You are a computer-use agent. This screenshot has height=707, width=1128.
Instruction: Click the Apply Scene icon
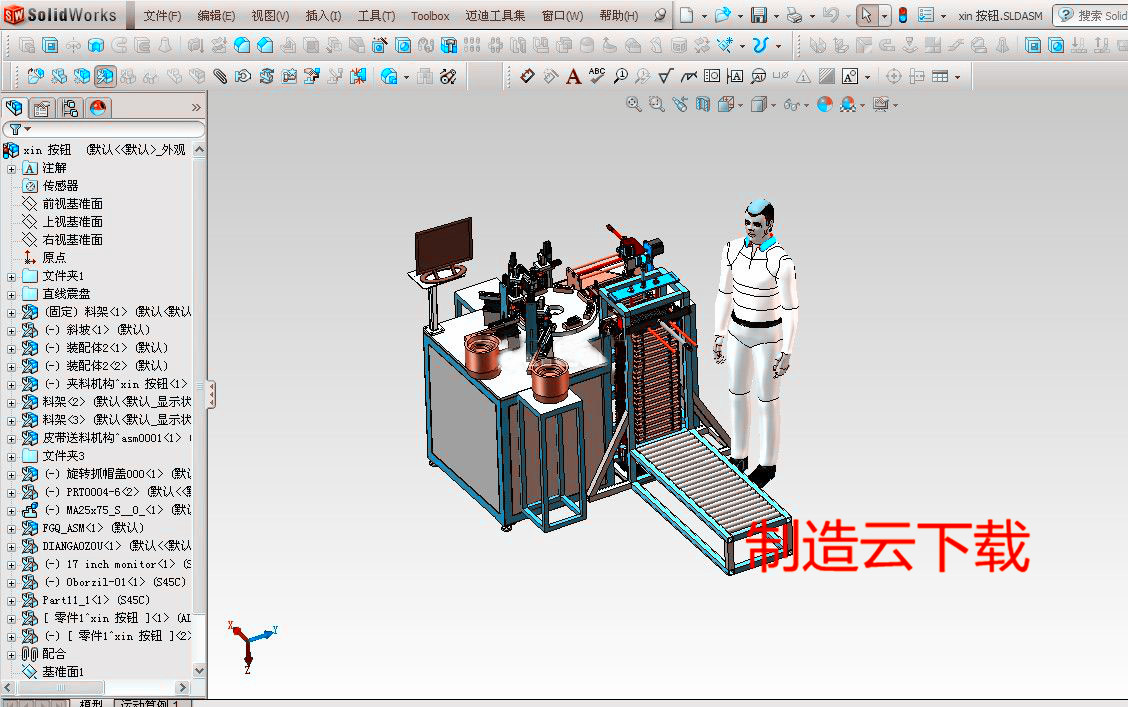[x=846, y=105]
